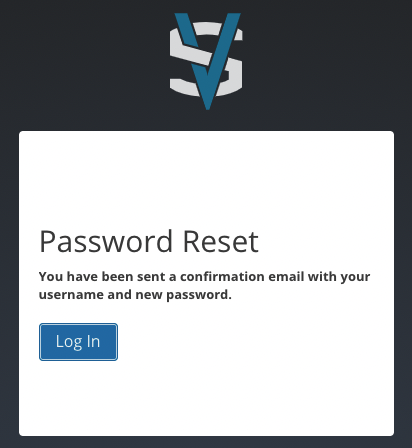412x448 pixels.
Task: Click the VS logo at the top
Action: coord(206,61)
